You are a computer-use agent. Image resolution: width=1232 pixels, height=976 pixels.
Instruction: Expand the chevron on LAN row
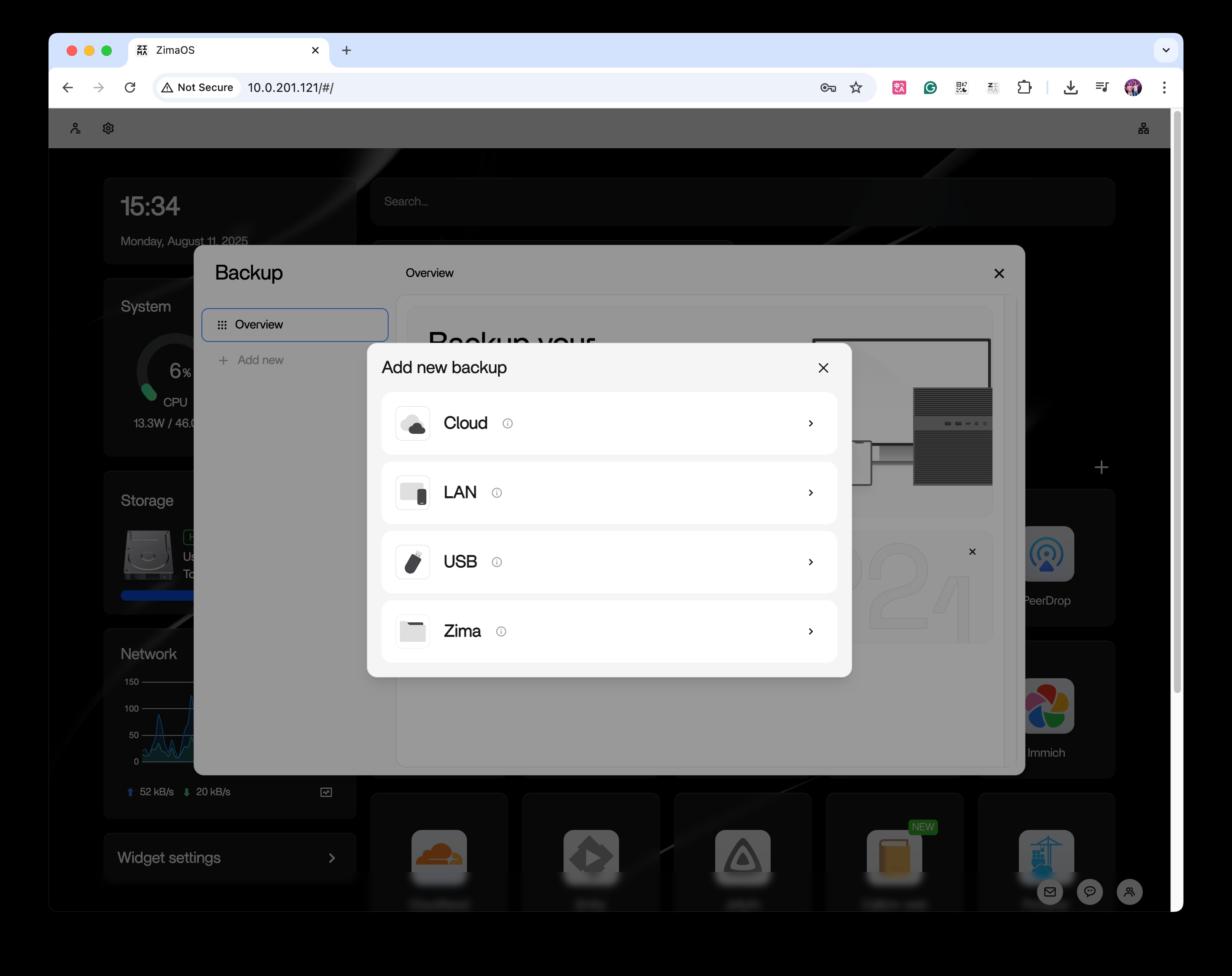(811, 493)
